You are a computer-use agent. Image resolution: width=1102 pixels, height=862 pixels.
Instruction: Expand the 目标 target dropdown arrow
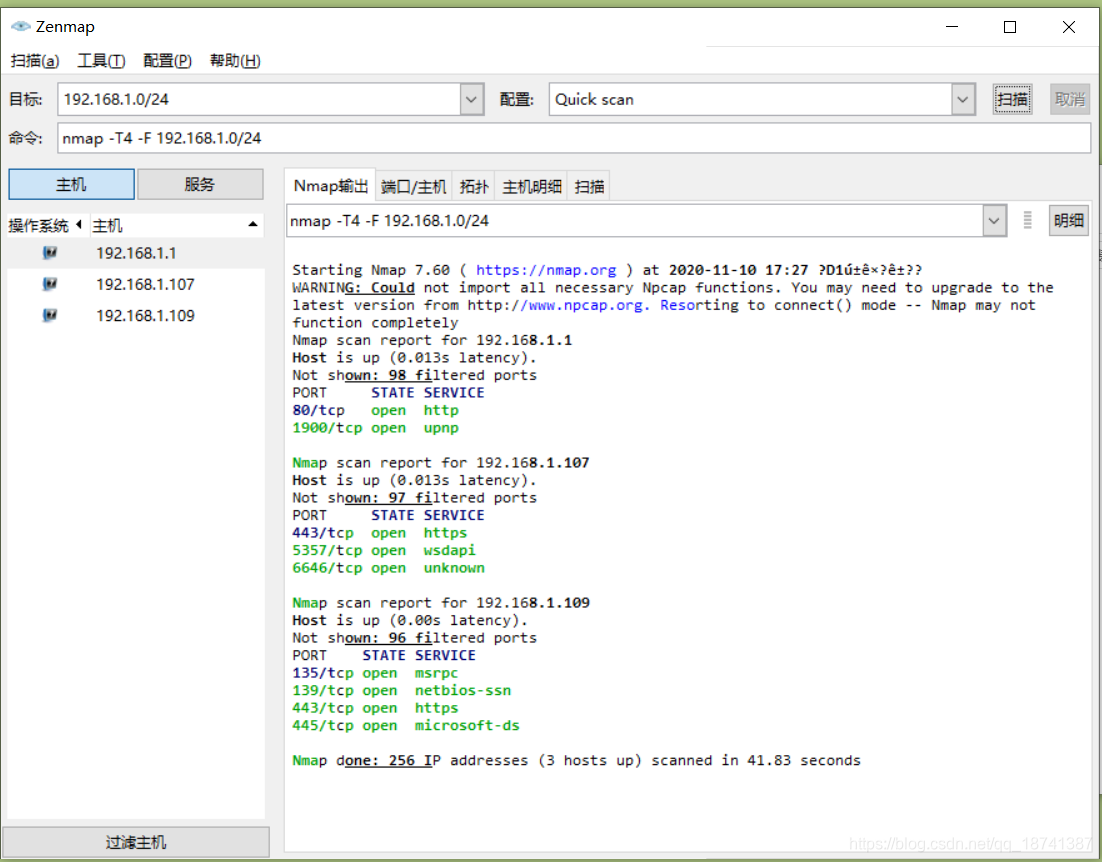click(x=472, y=99)
